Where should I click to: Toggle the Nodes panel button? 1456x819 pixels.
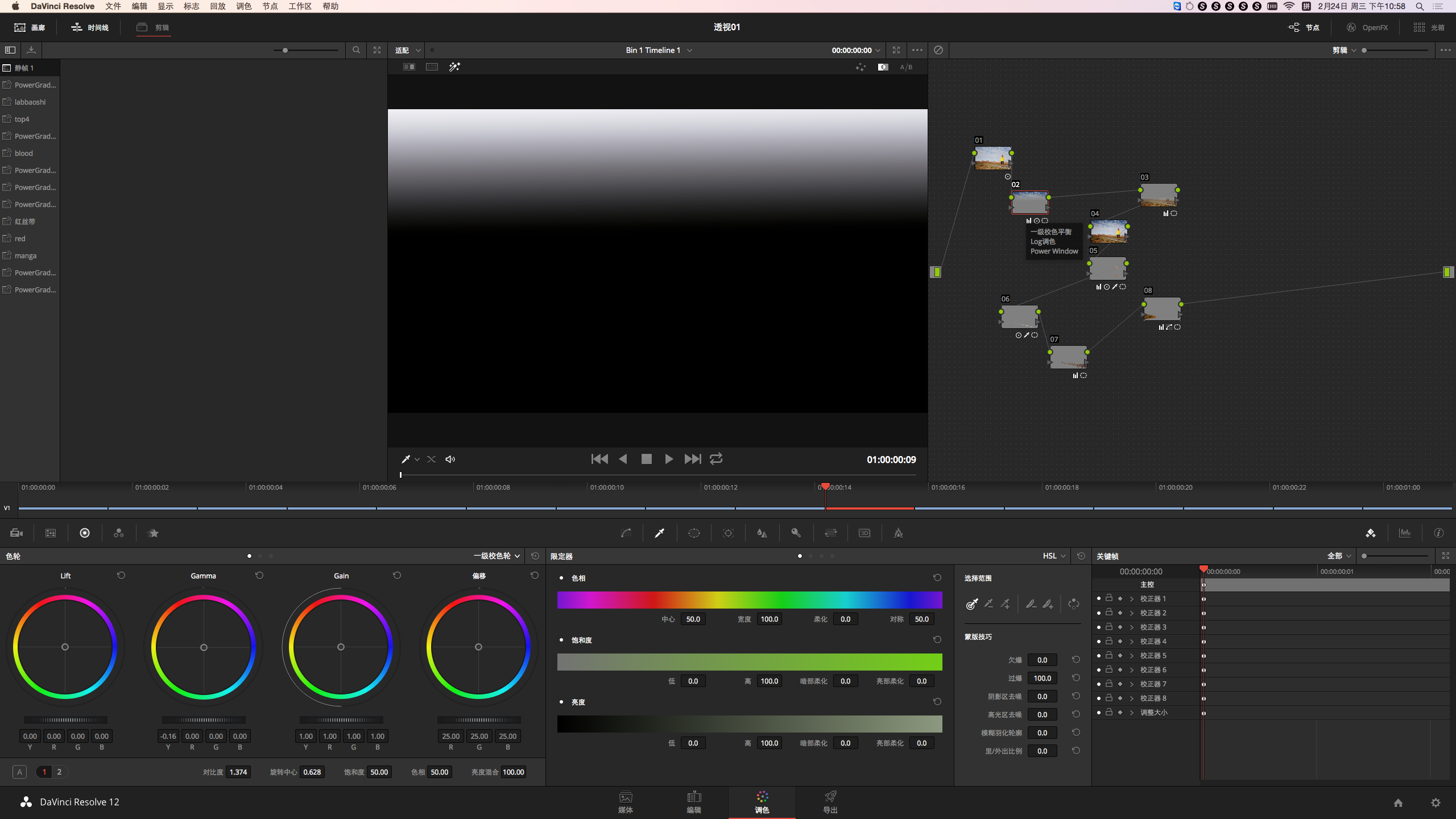pos(1304,27)
